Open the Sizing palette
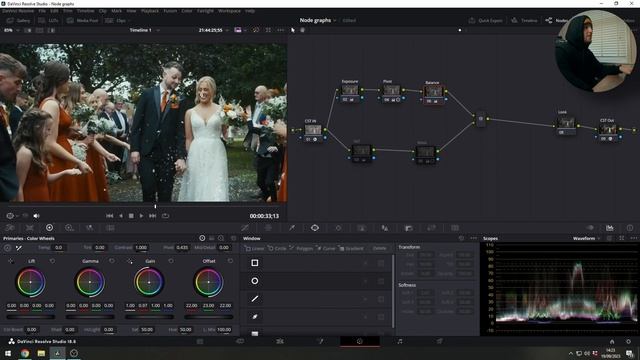The height and width of the screenshot is (360, 640). point(431,228)
